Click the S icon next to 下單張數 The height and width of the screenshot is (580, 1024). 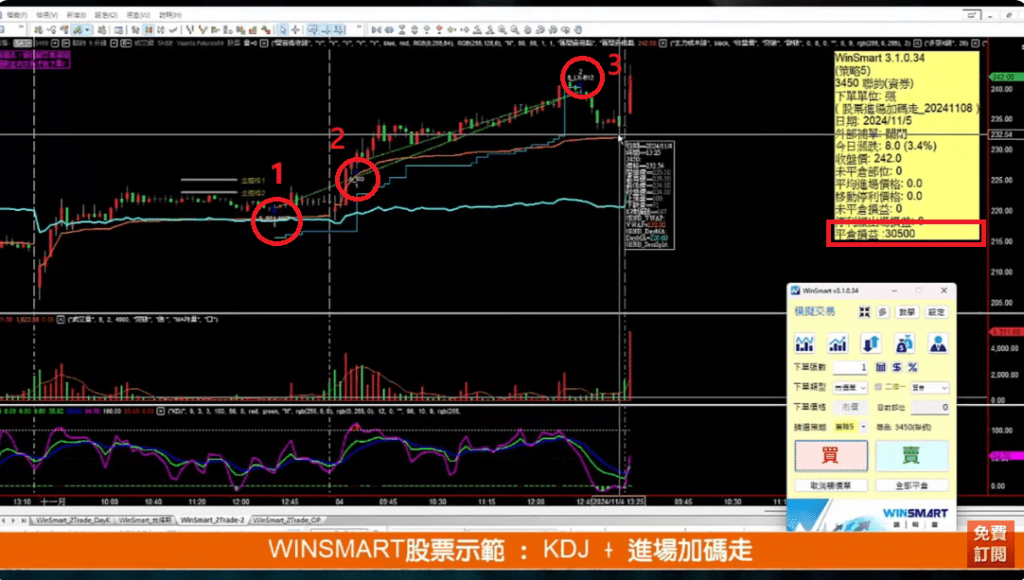tap(897, 367)
